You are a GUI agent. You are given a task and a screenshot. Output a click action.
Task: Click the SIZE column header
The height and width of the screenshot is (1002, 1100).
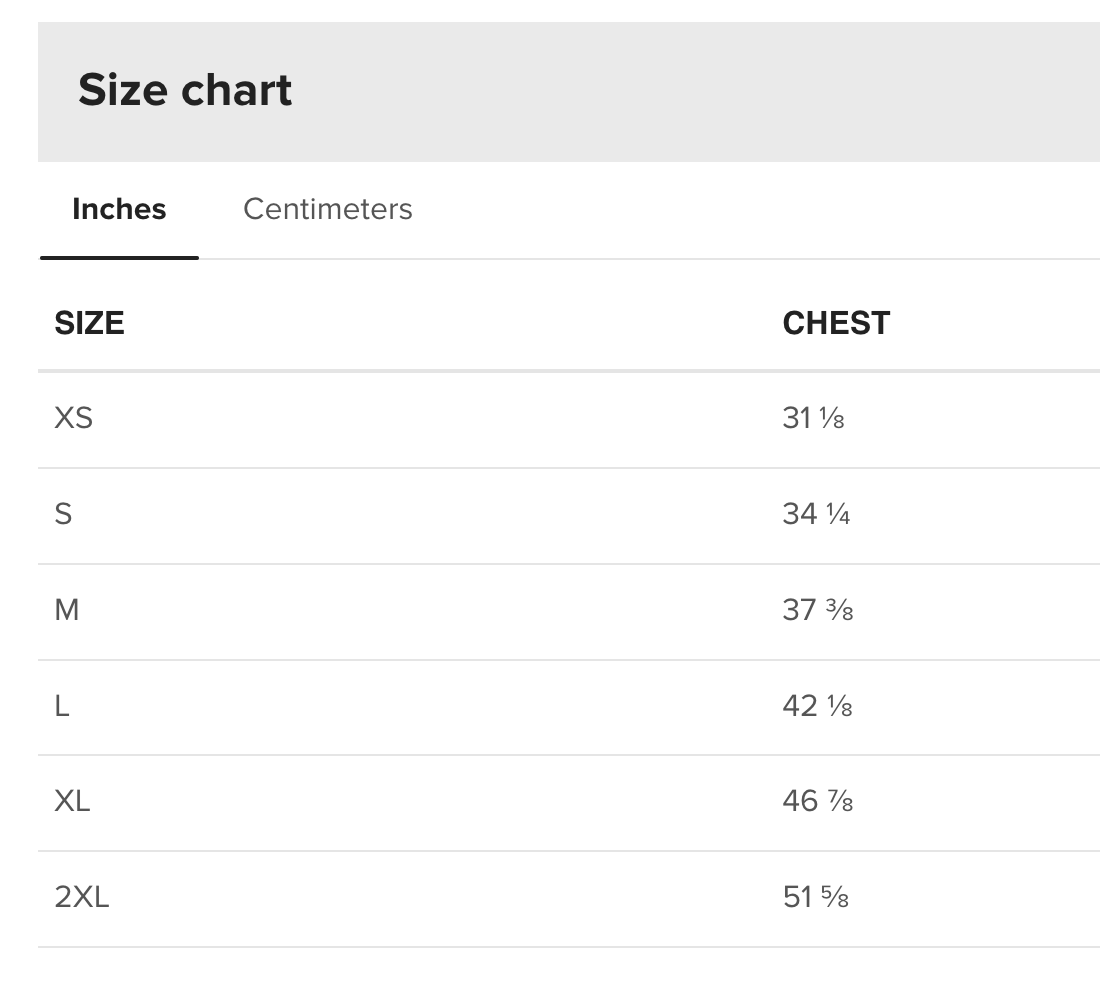tap(89, 323)
